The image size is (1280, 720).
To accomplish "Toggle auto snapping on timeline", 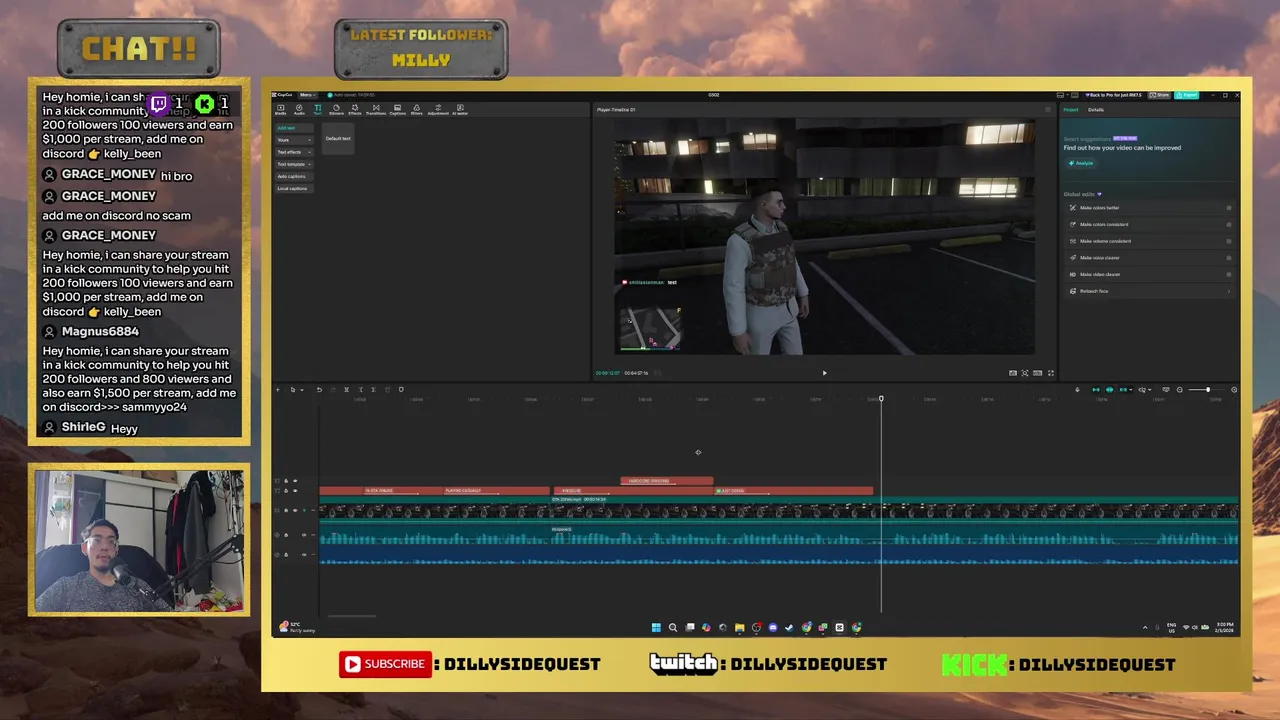I will [x=1109, y=389].
